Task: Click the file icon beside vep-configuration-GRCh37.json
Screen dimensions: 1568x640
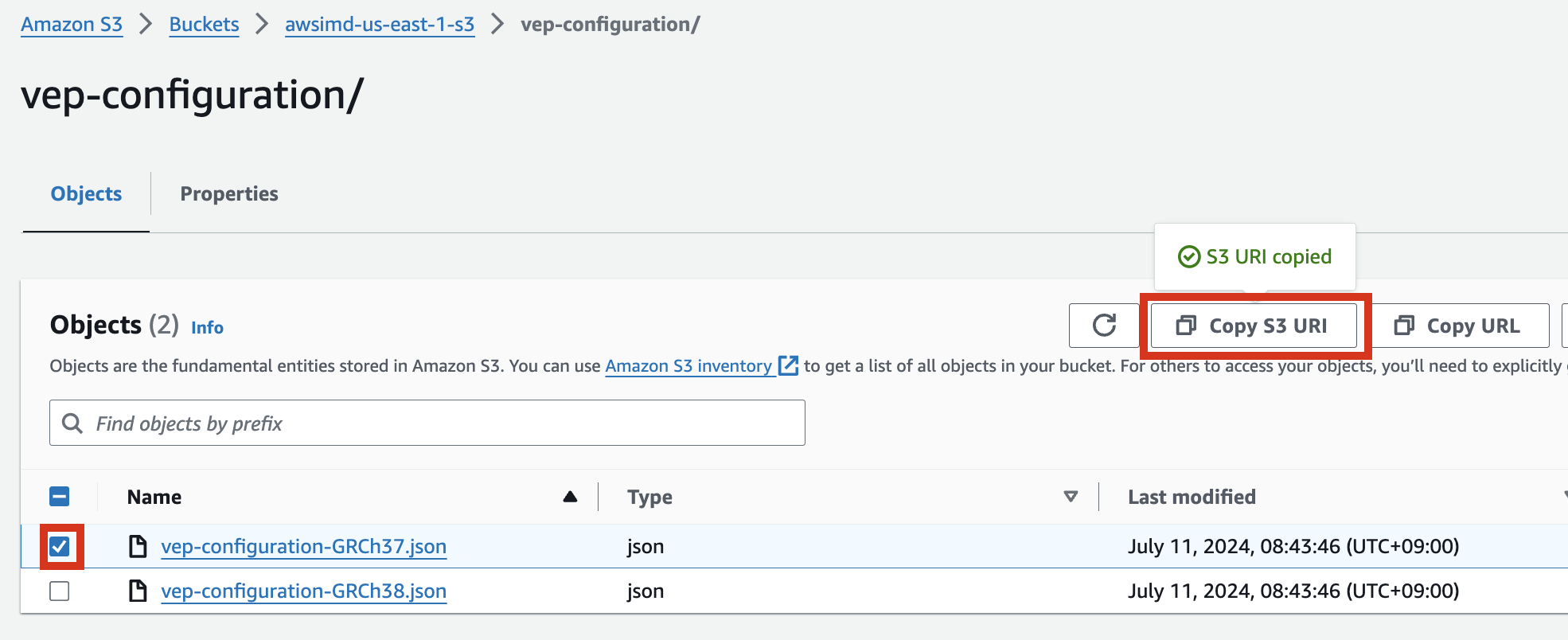Action: click(x=138, y=546)
